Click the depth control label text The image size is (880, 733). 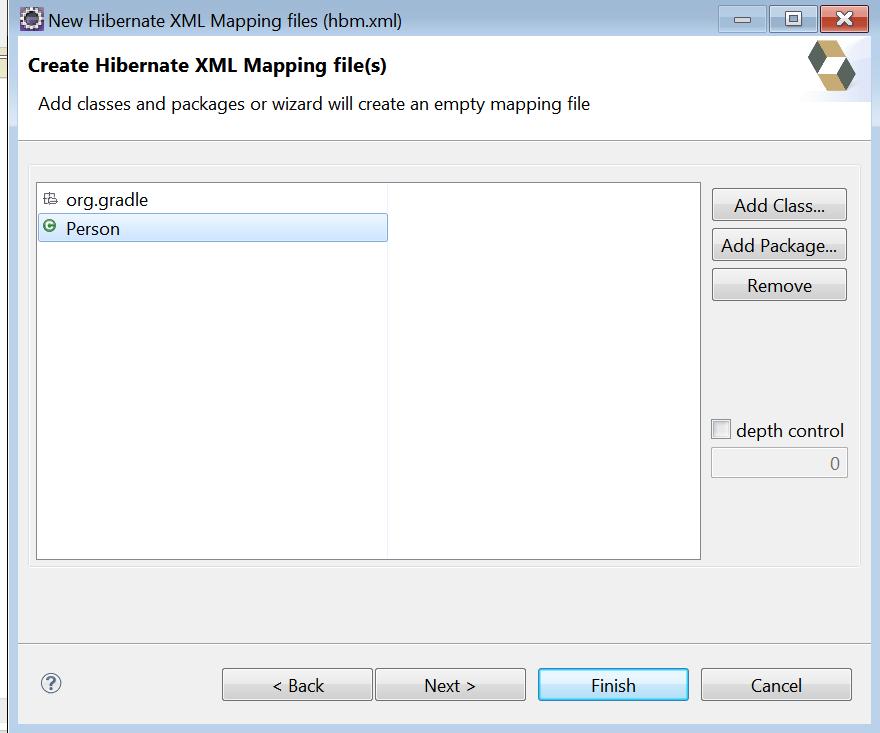[x=788, y=430]
